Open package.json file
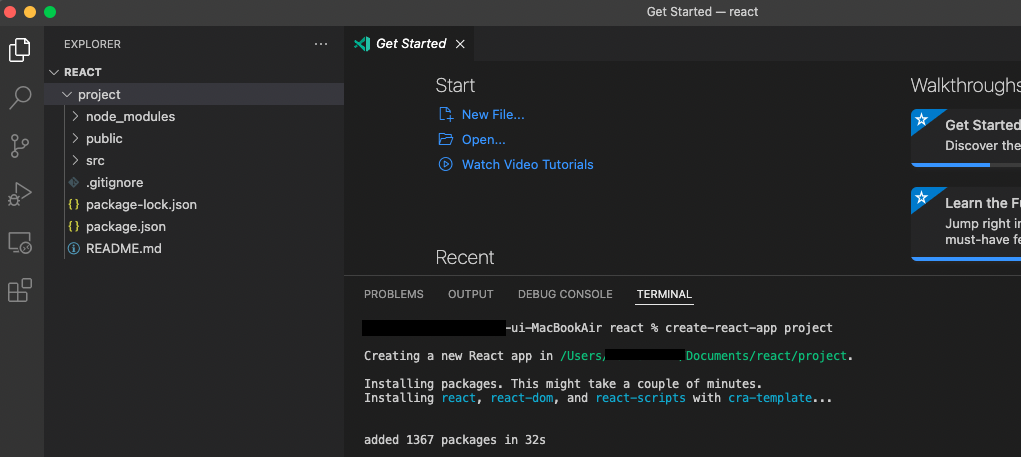 point(194,227)
